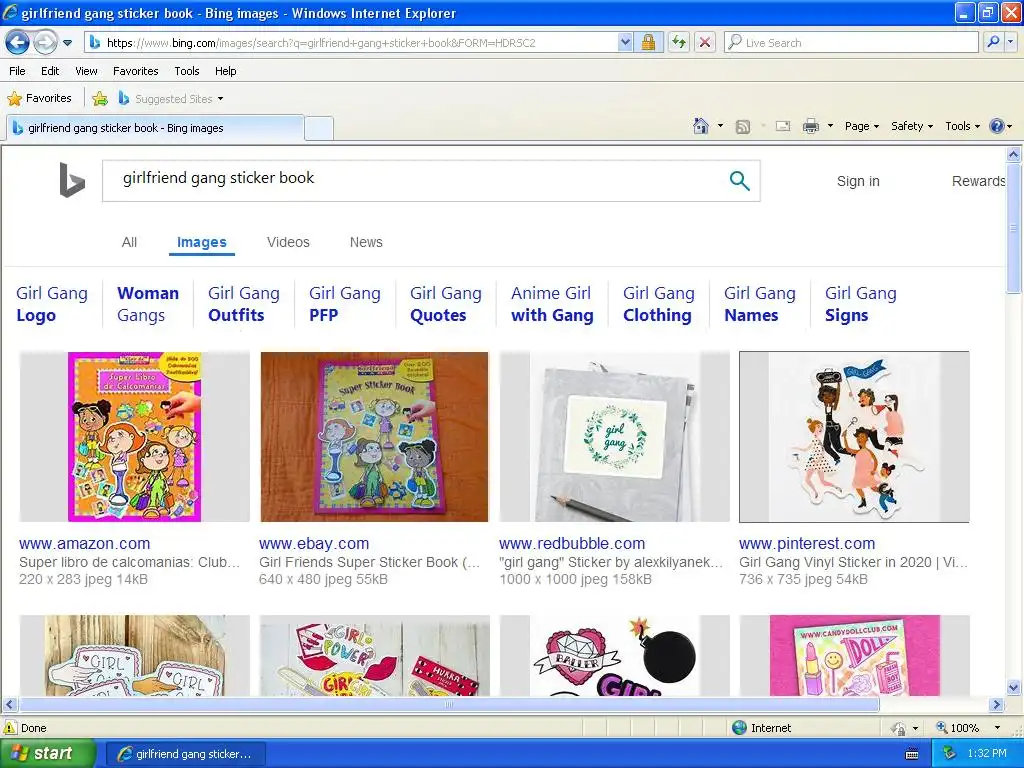
Task: Click the Live Search box
Action: point(852,43)
